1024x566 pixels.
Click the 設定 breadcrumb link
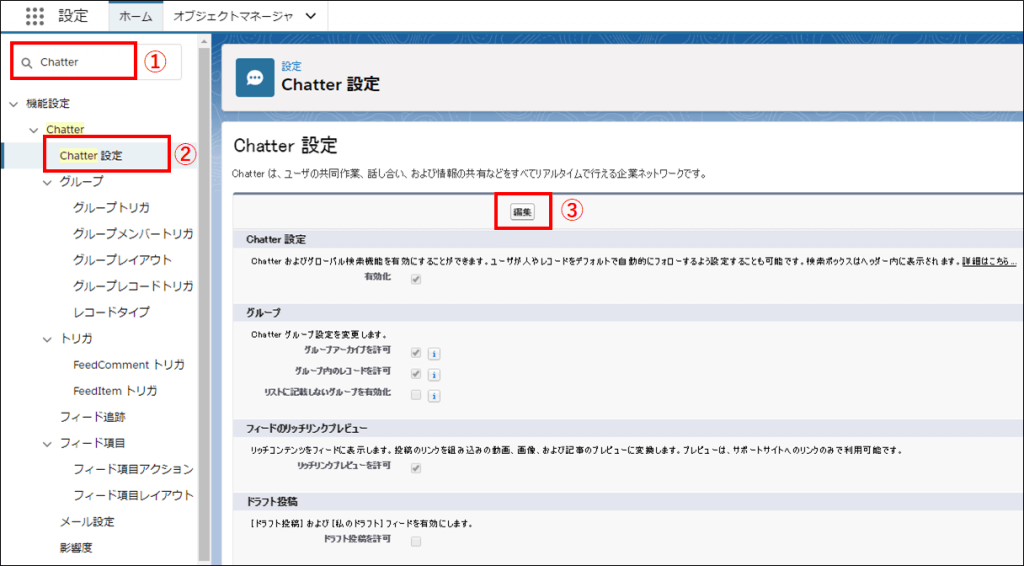click(x=291, y=66)
